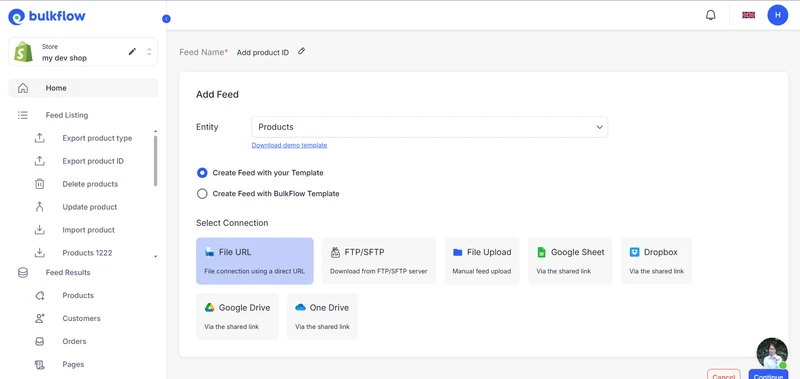The image size is (800, 379).
Task: Open Feed Results section
Action: pyautogui.click(x=68, y=272)
